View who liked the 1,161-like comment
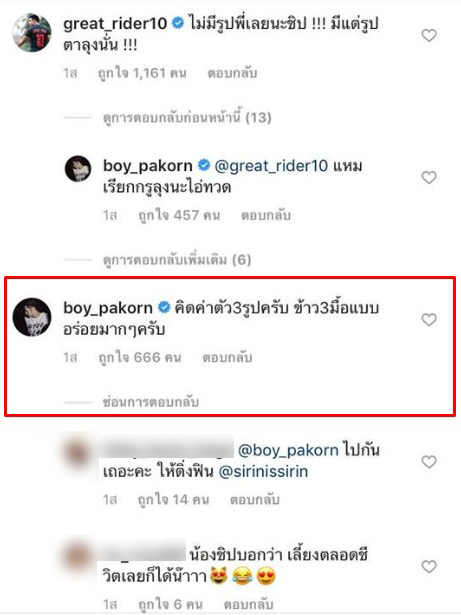The height and width of the screenshot is (615, 461). click(x=142, y=73)
